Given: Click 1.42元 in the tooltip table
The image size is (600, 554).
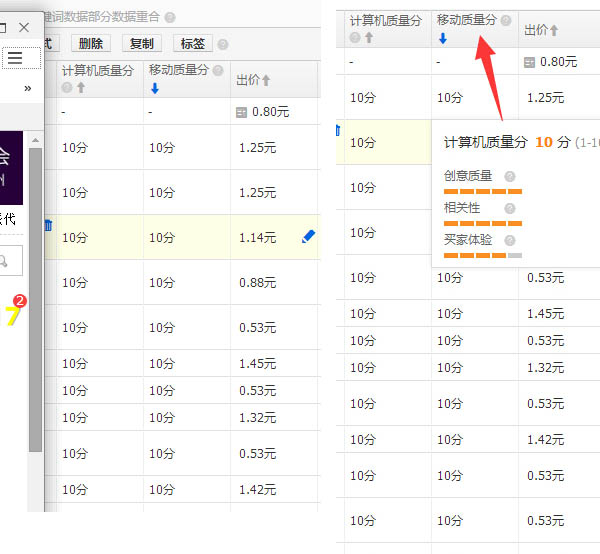Looking at the screenshot, I should 546,440.
